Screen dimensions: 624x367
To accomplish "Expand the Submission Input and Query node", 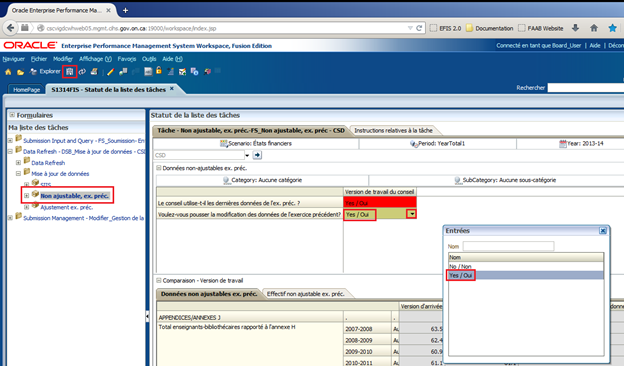I will 10,141.
